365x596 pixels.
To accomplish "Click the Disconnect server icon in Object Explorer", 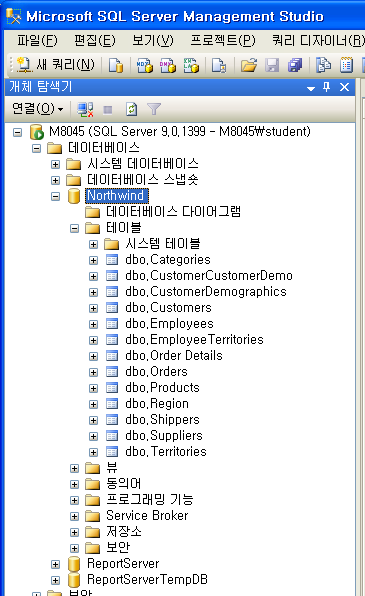I will point(85,109).
